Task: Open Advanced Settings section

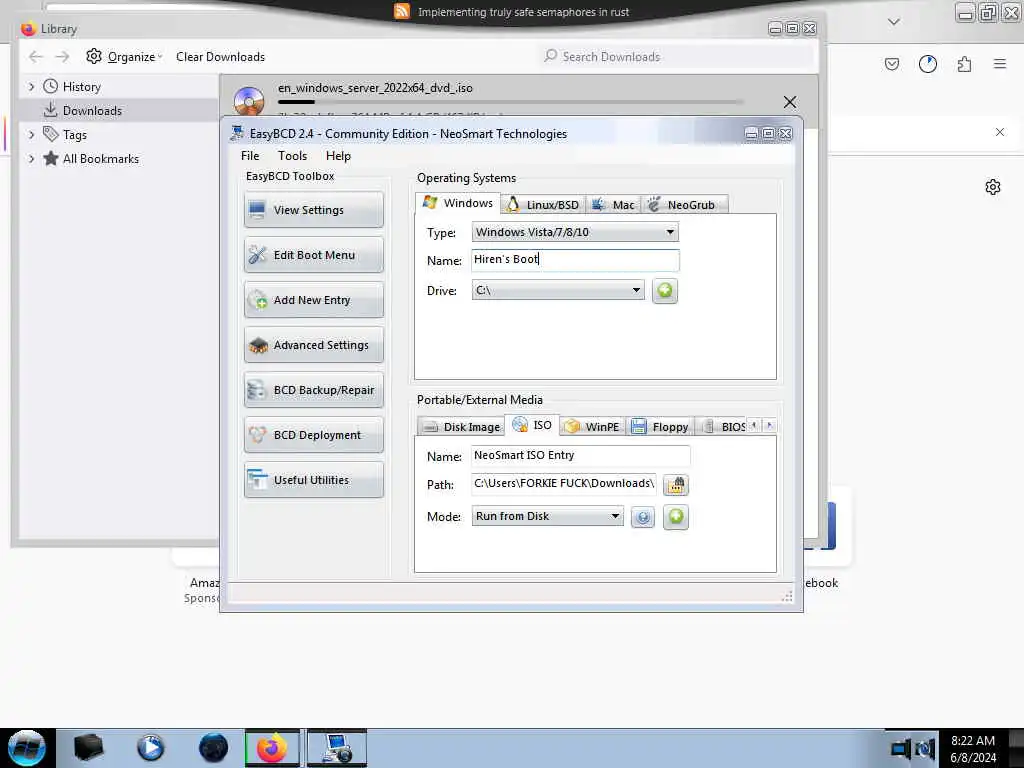Action: pyautogui.click(x=314, y=345)
